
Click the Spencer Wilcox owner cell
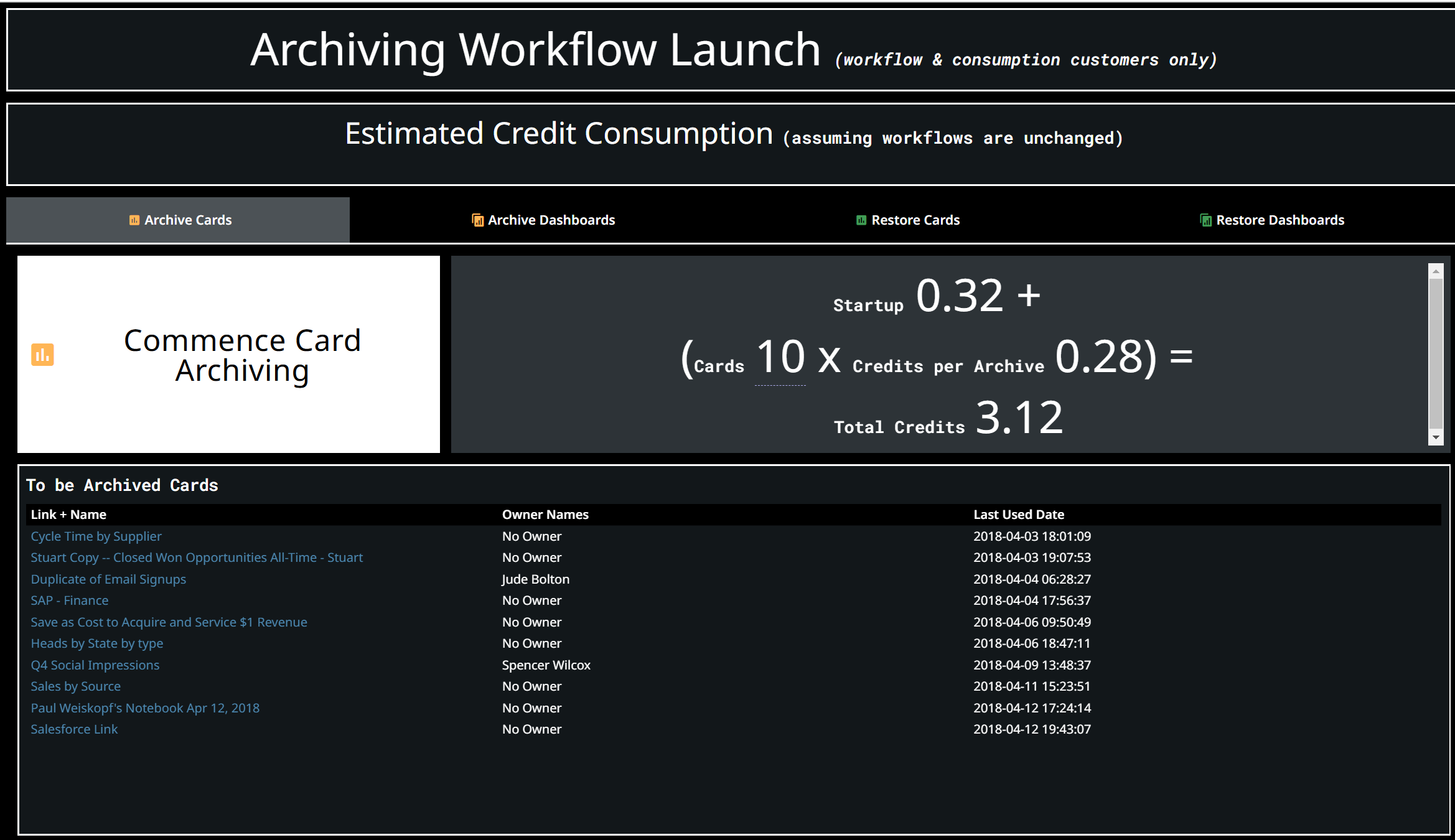coord(546,665)
